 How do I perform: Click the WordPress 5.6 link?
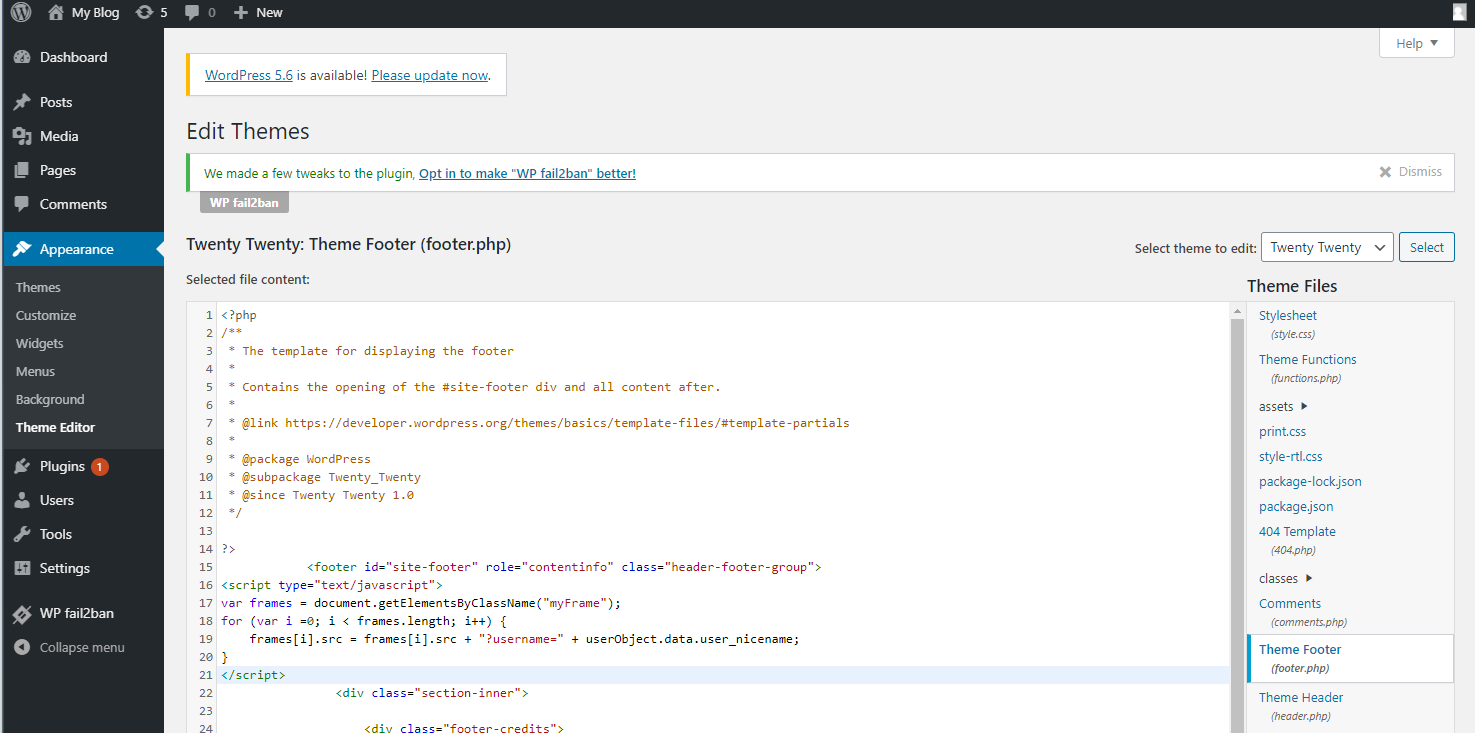[249, 75]
